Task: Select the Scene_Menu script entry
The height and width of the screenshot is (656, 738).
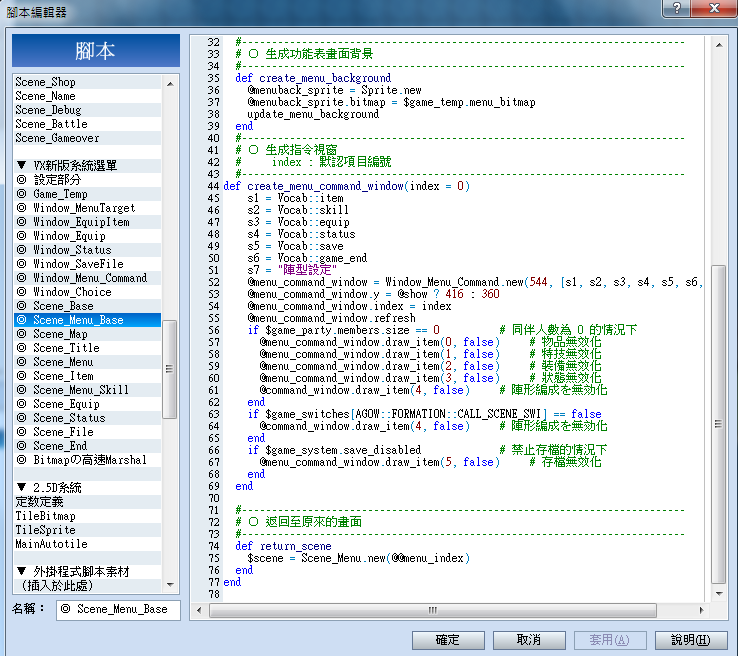Action: [88, 362]
